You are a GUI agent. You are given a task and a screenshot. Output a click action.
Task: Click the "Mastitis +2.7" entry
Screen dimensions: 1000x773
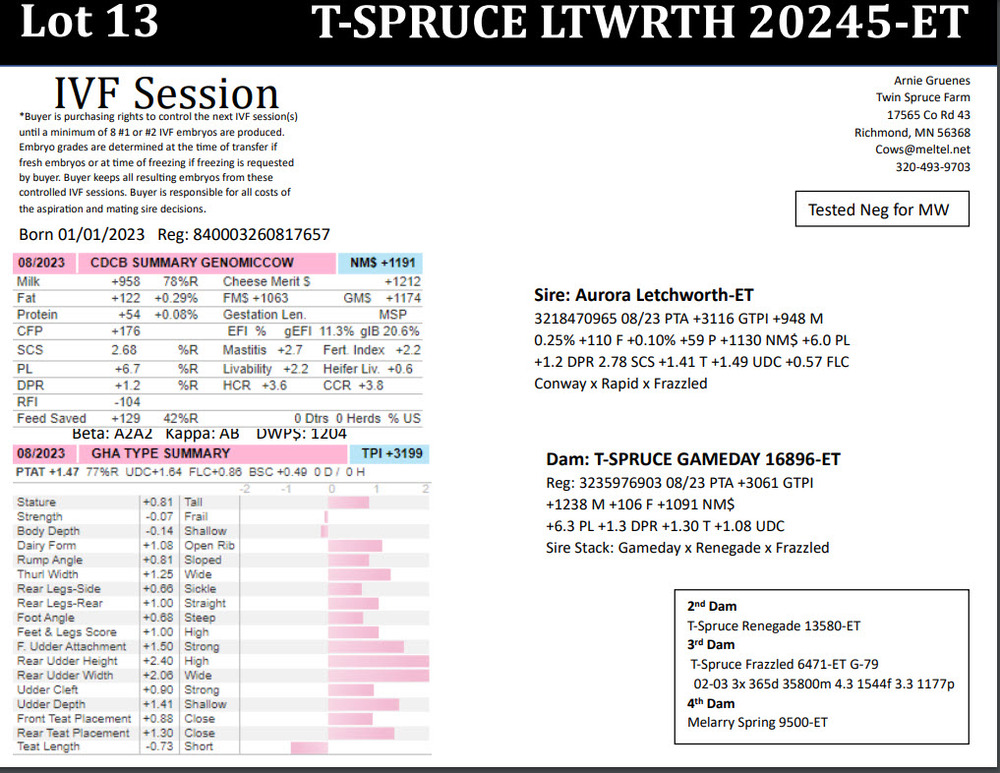[x=263, y=350]
